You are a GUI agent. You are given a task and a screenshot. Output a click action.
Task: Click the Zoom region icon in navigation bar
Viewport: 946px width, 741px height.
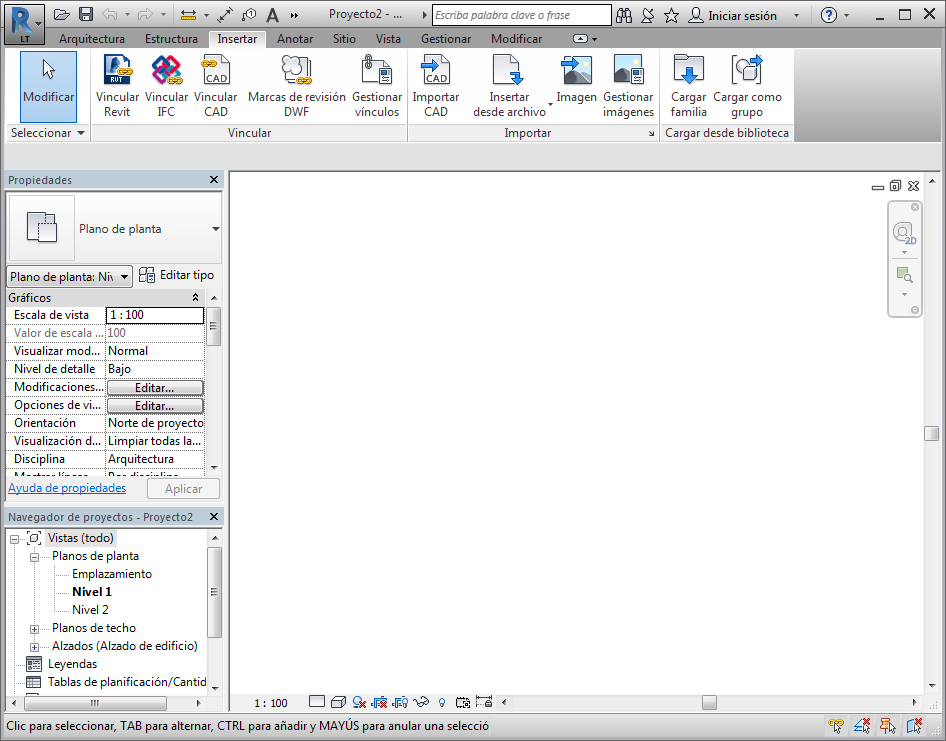coord(904,275)
